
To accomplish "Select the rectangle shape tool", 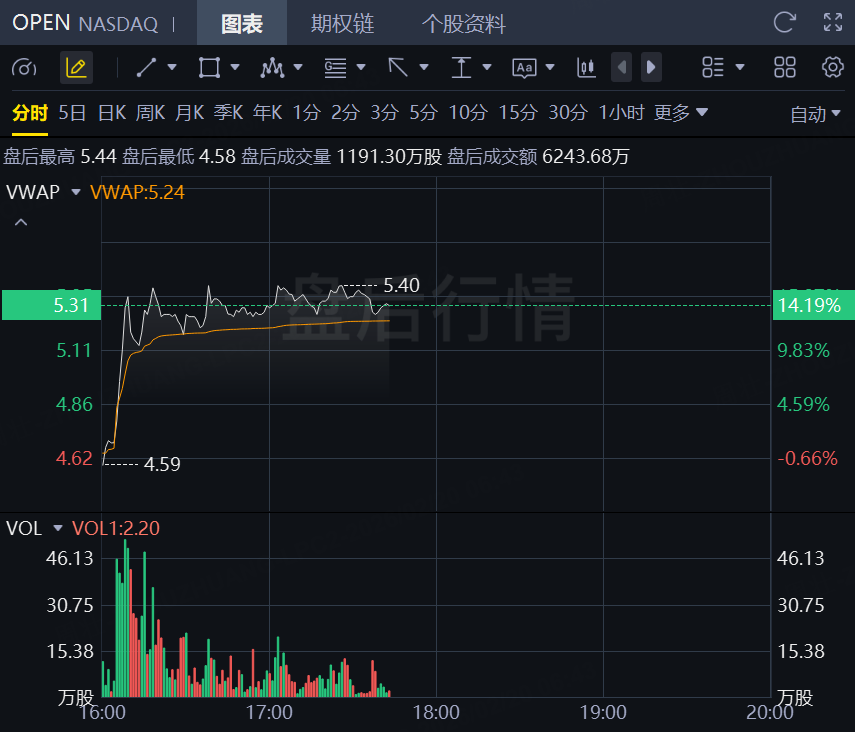I will pos(209,68).
